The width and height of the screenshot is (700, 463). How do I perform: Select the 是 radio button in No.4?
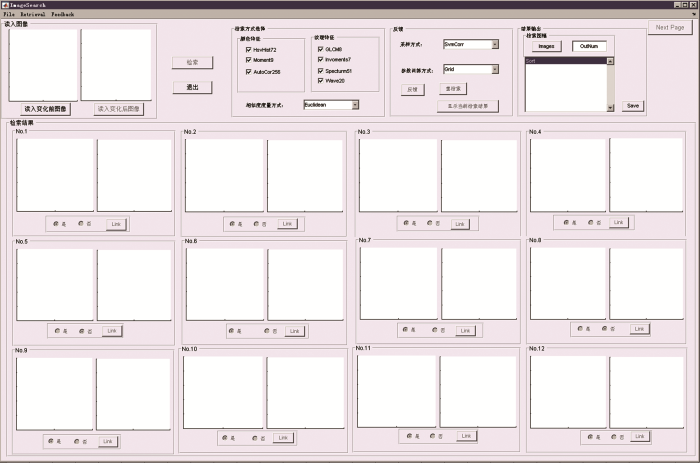click(x=566, y=222)
